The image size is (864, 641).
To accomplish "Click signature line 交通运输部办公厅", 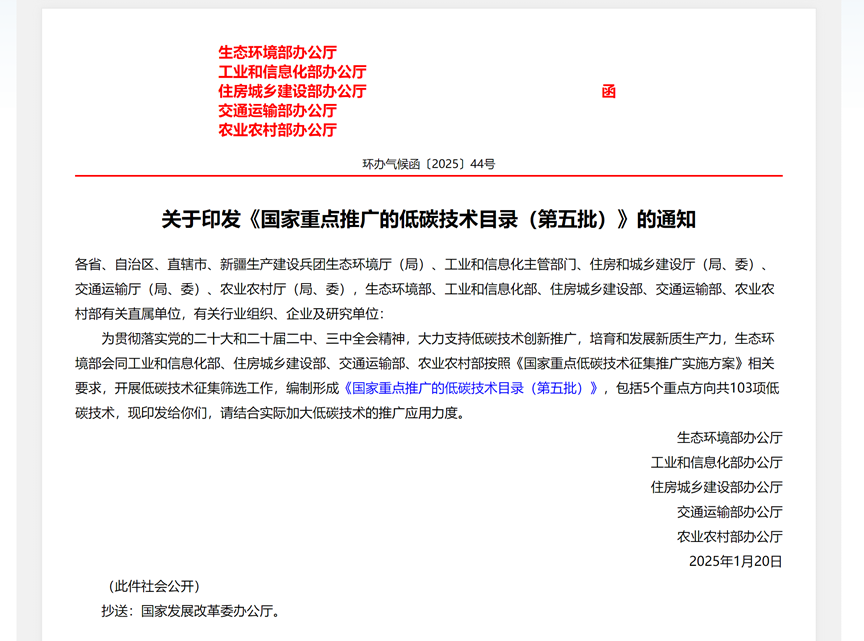I will [727, 512].
